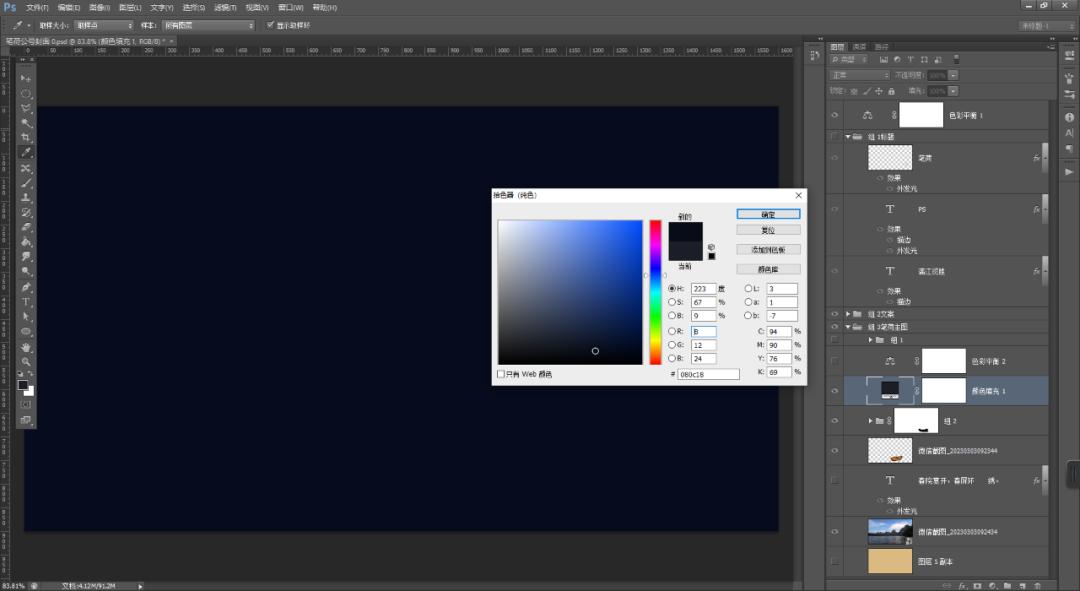Select the Move tool
Viewport: 1080px width, 591px height.
26,78
